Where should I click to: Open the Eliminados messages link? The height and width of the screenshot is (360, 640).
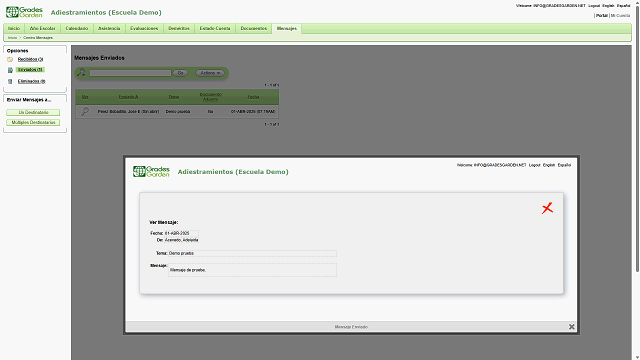click(x=31, y=81)
